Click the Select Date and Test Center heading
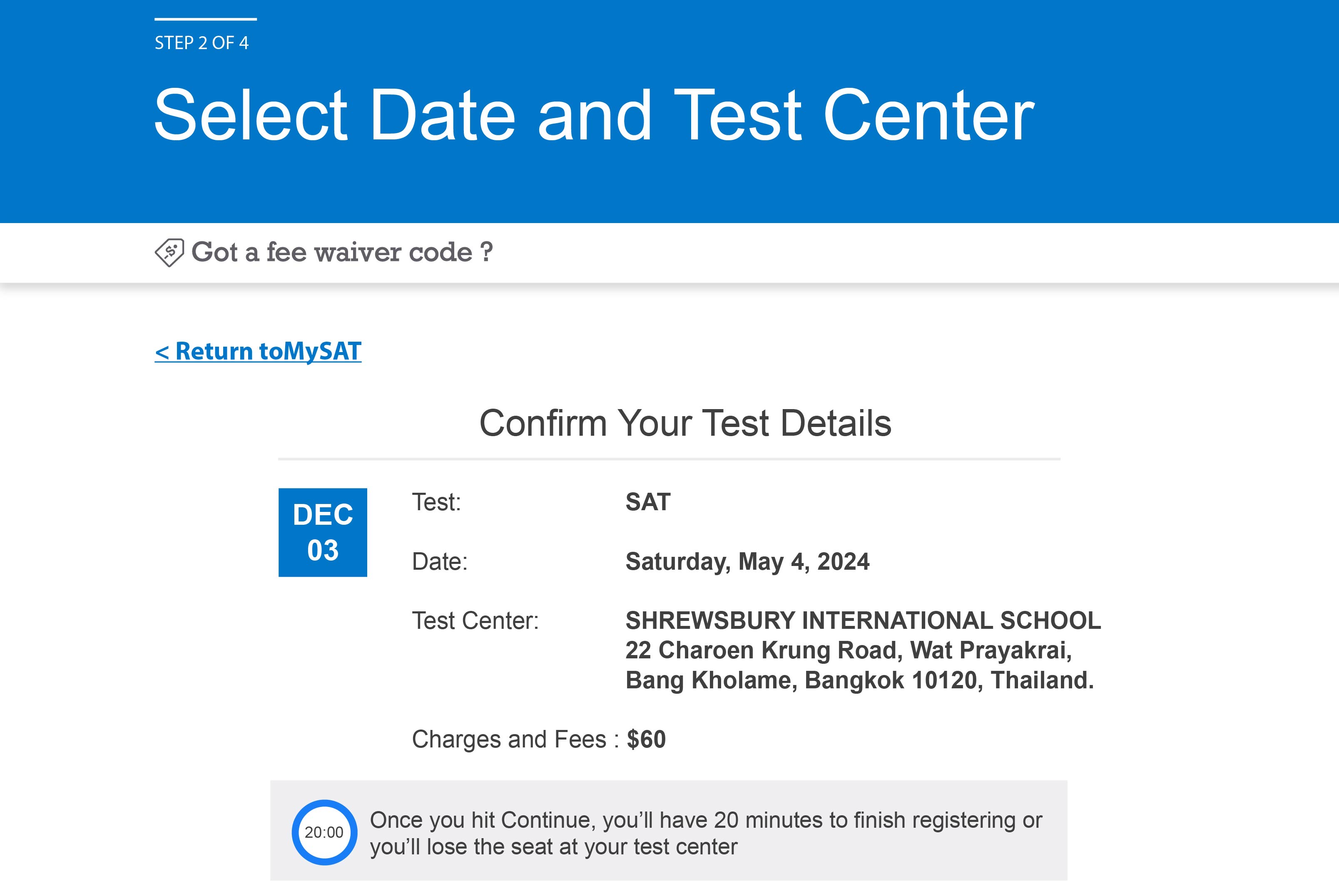Viewport: 1339px width, 896px height. 593,114
